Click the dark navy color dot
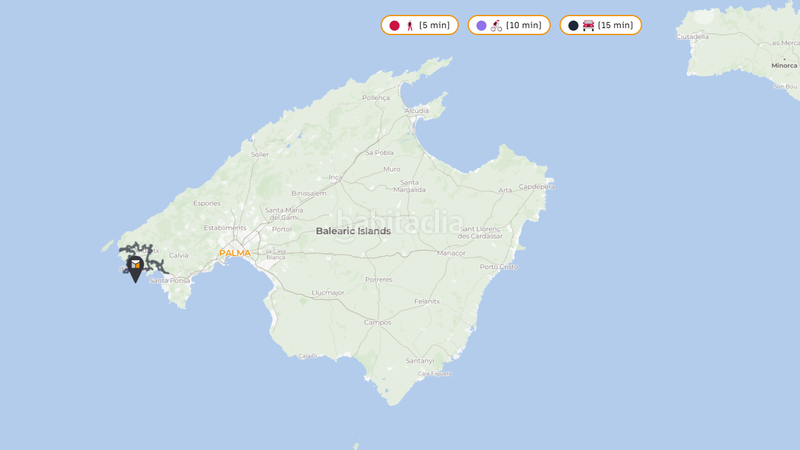 point(573,26)
